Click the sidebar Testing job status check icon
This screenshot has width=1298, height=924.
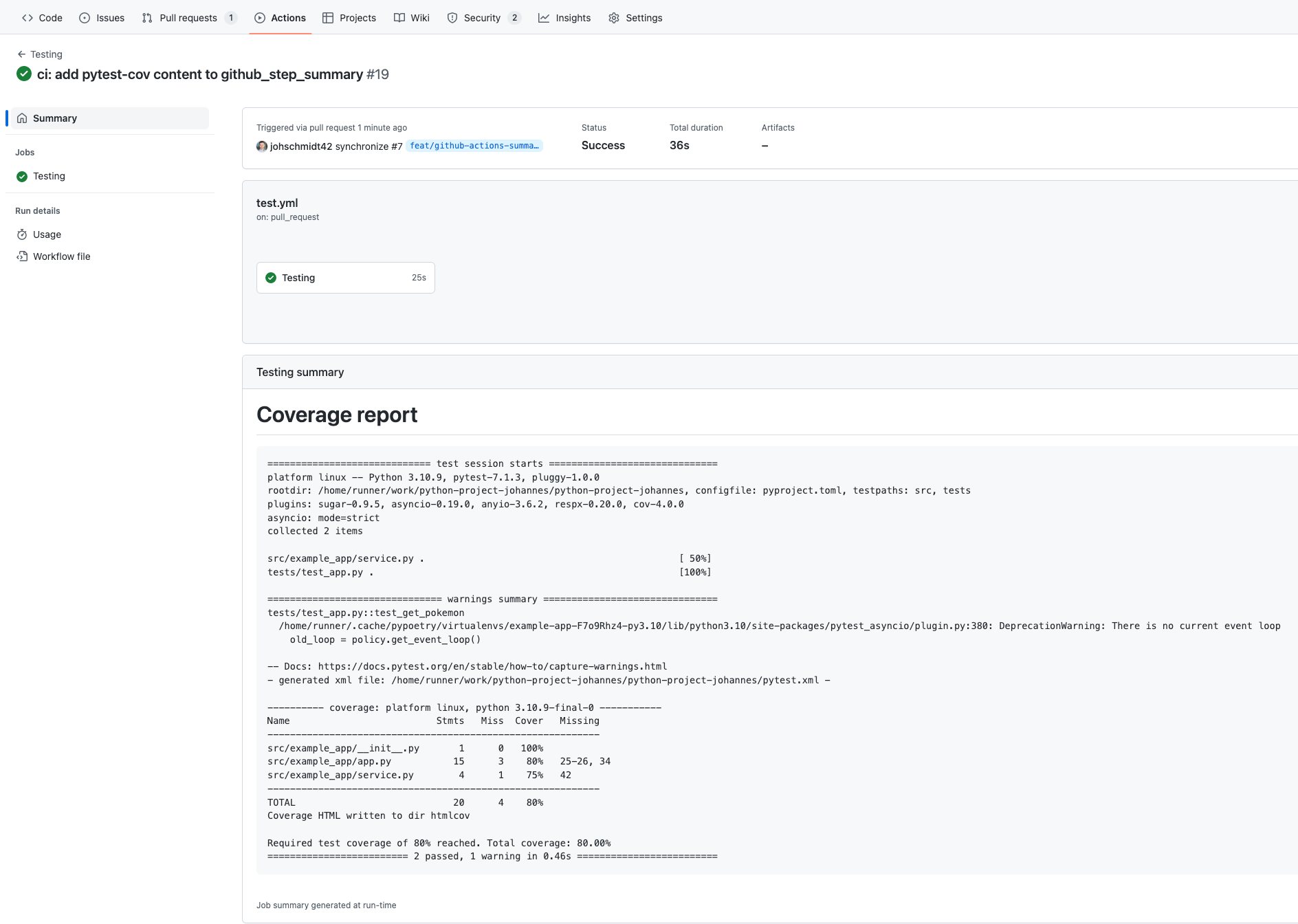click(22, 176)
